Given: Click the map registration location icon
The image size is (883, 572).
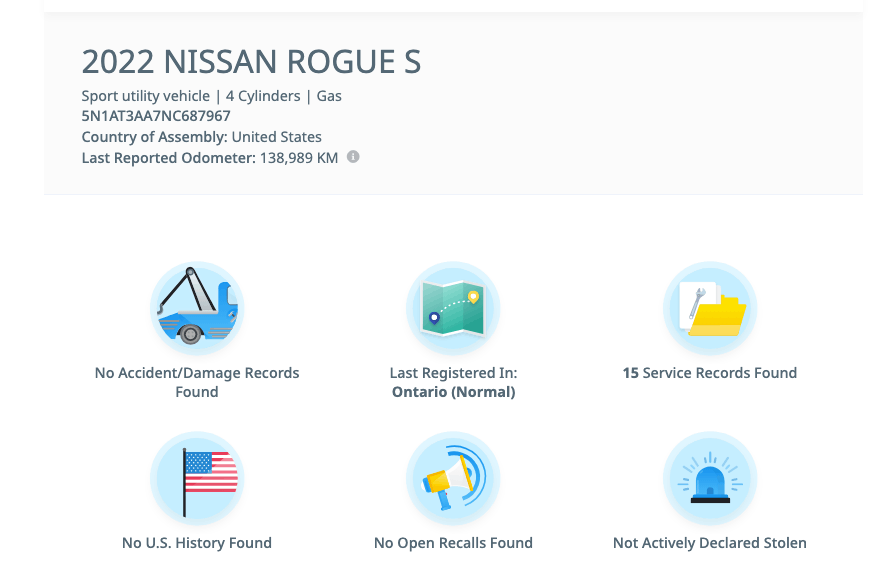Looking at the screenshot, I should click(453, 308).
